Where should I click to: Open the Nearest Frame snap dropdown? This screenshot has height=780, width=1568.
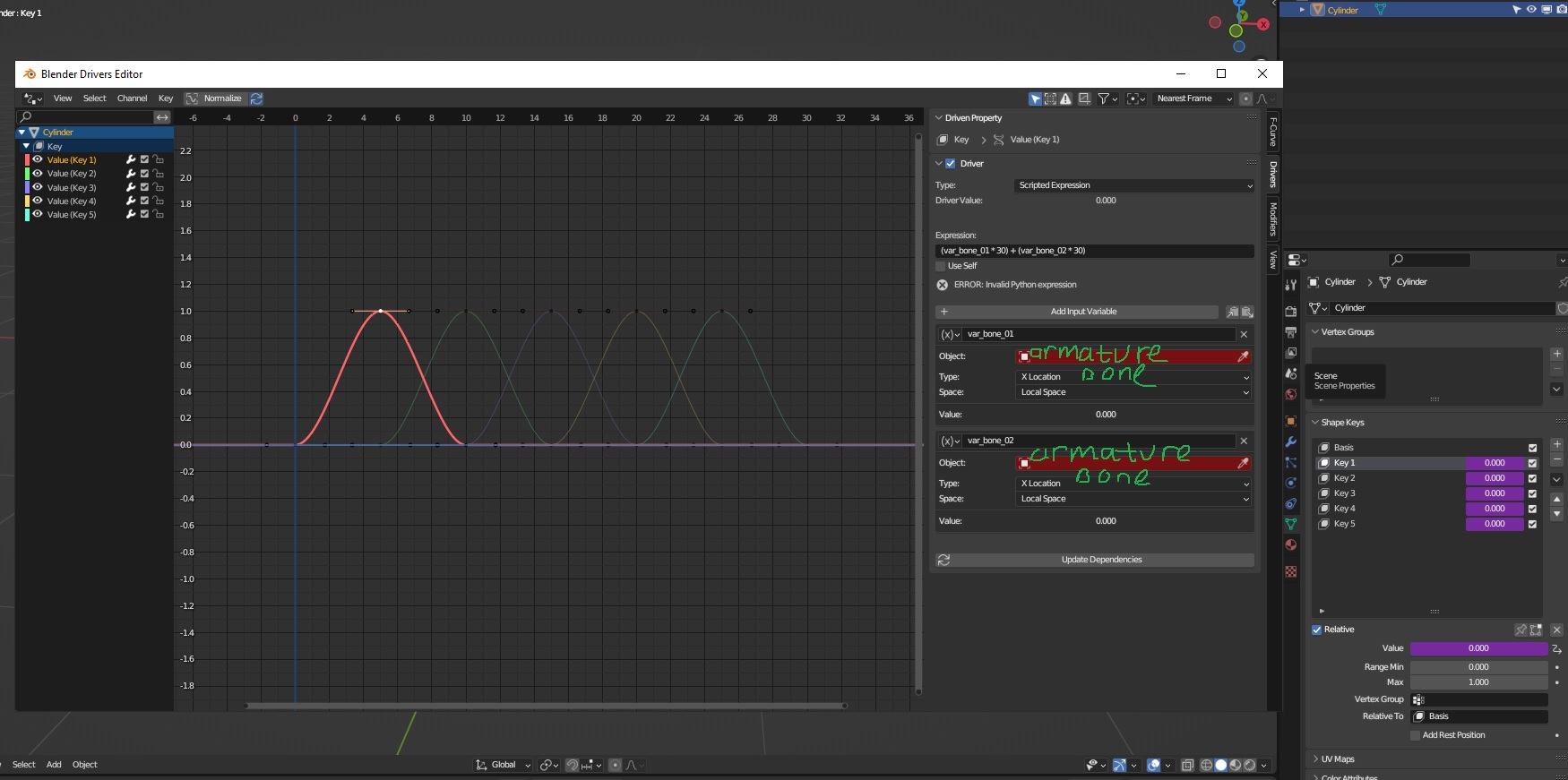click(x=1193, y=99)
